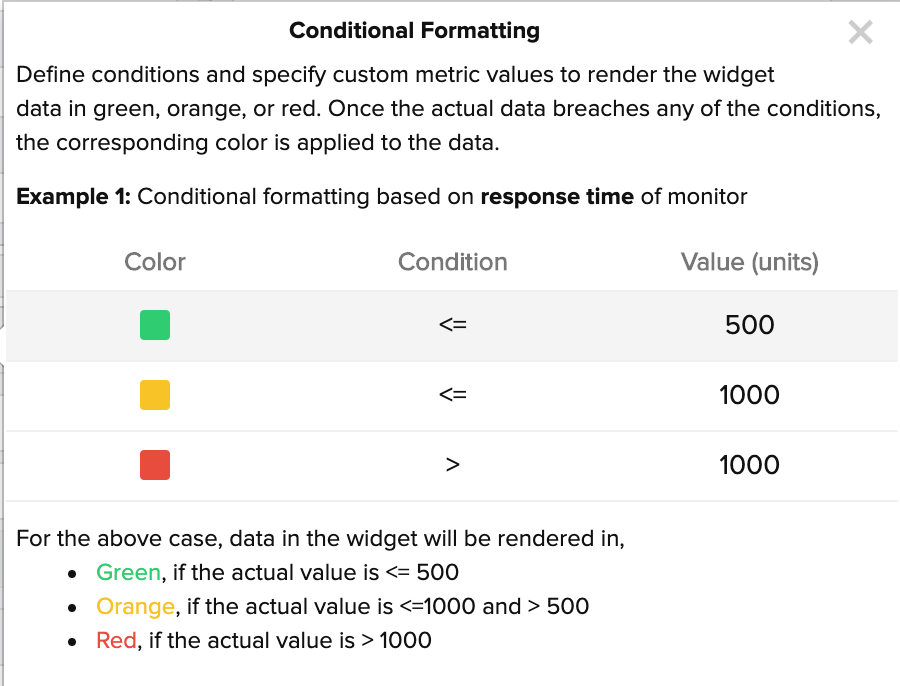Click the red-colored word Red in bullet list

(x=116, y=640)
